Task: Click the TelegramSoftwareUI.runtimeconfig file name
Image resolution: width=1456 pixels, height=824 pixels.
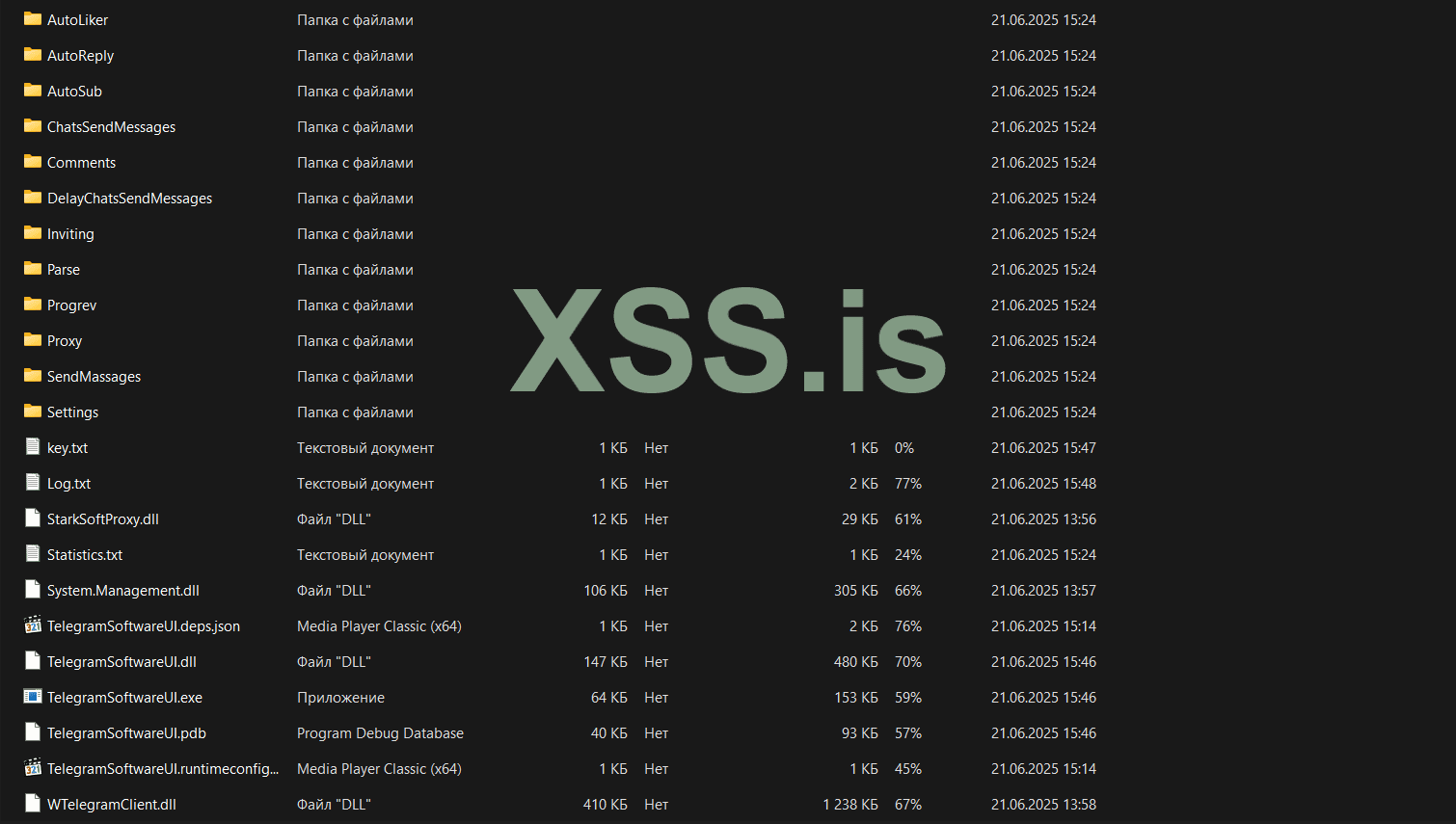Action: coord(163,769)
